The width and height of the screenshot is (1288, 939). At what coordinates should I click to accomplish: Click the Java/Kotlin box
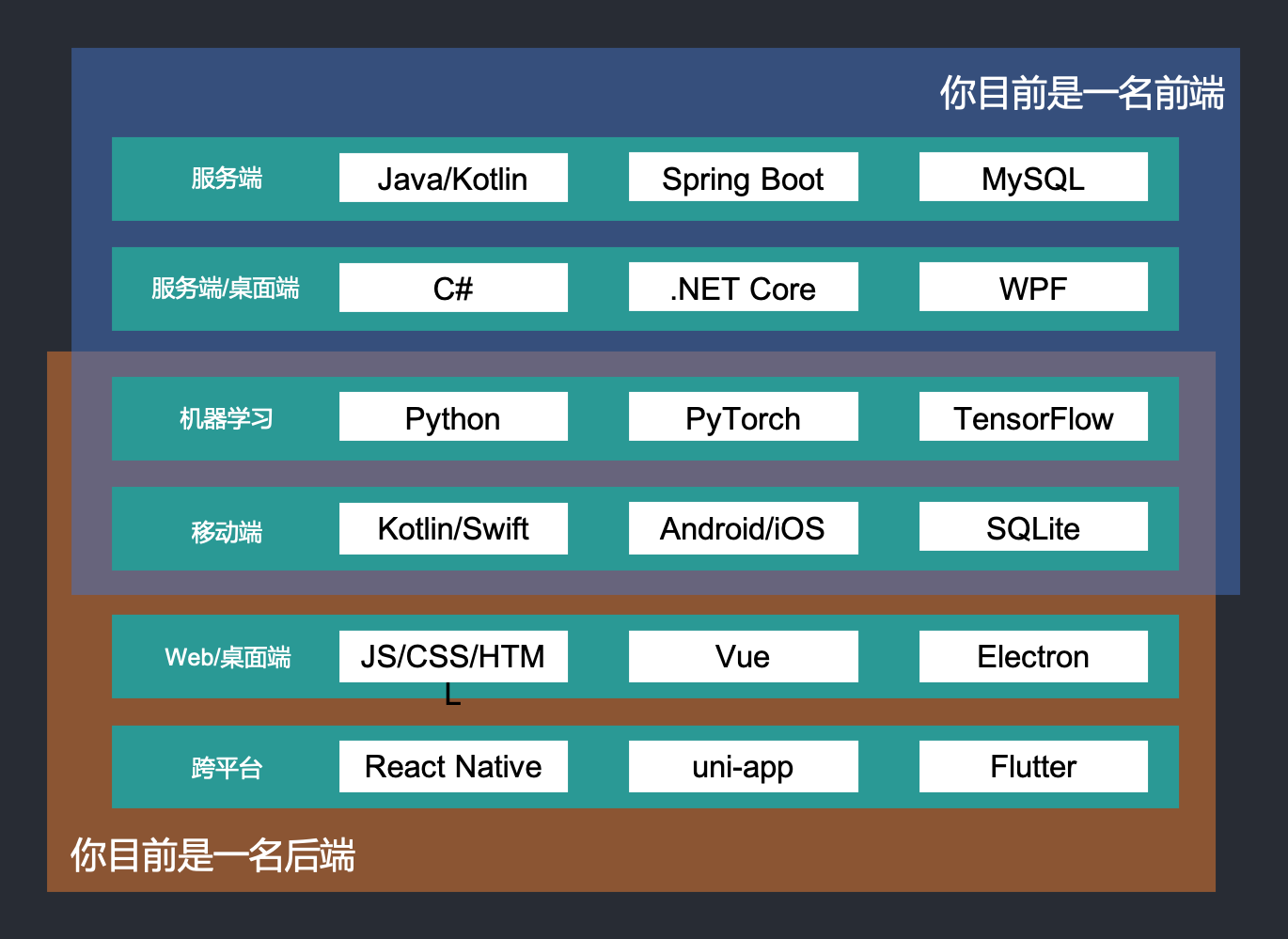click(453, 178)
